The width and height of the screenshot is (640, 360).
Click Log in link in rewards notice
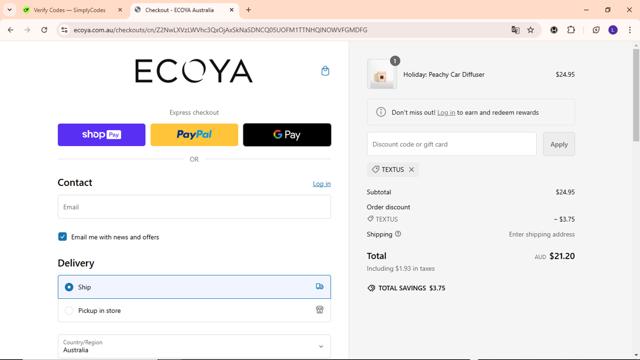[446, 112]
